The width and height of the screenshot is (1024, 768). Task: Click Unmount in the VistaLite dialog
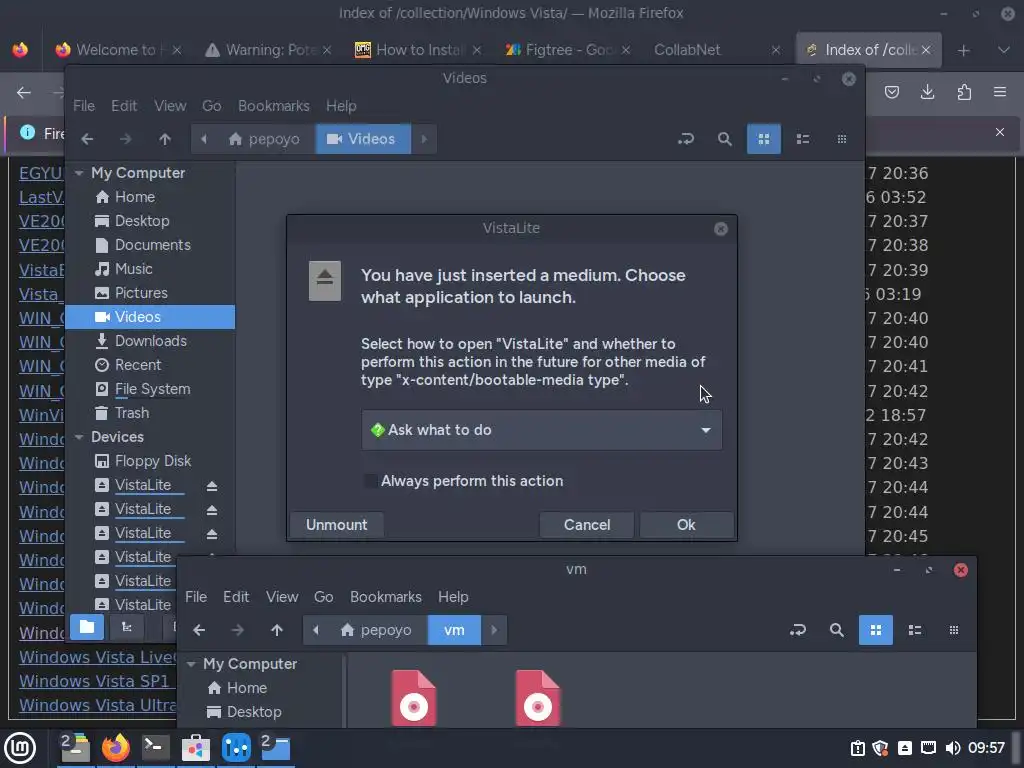[336, 525]
